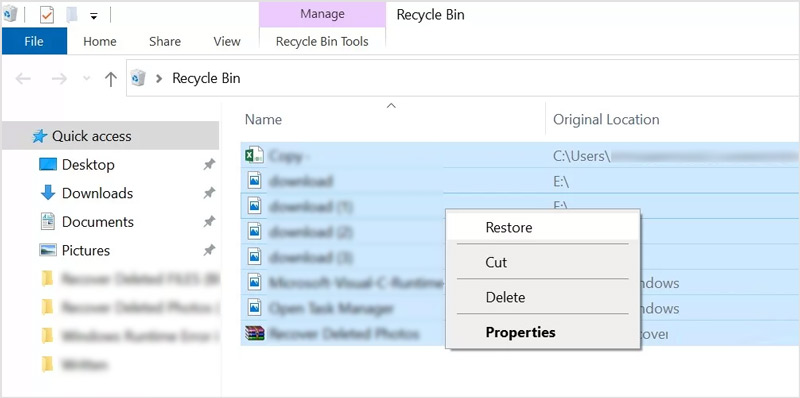Expand the address bar chevron before Recycle Bin
This screenshot has height=398, width=800.
[159, 79]
